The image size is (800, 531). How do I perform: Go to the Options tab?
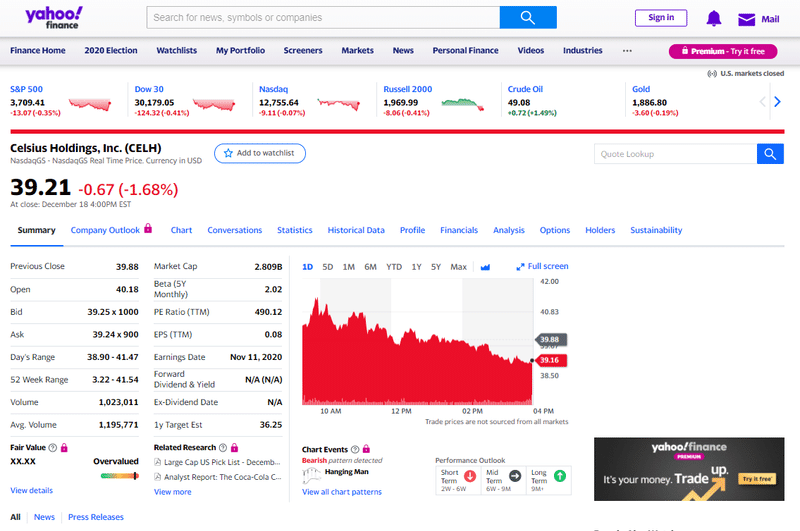click(x=555, y=230)
